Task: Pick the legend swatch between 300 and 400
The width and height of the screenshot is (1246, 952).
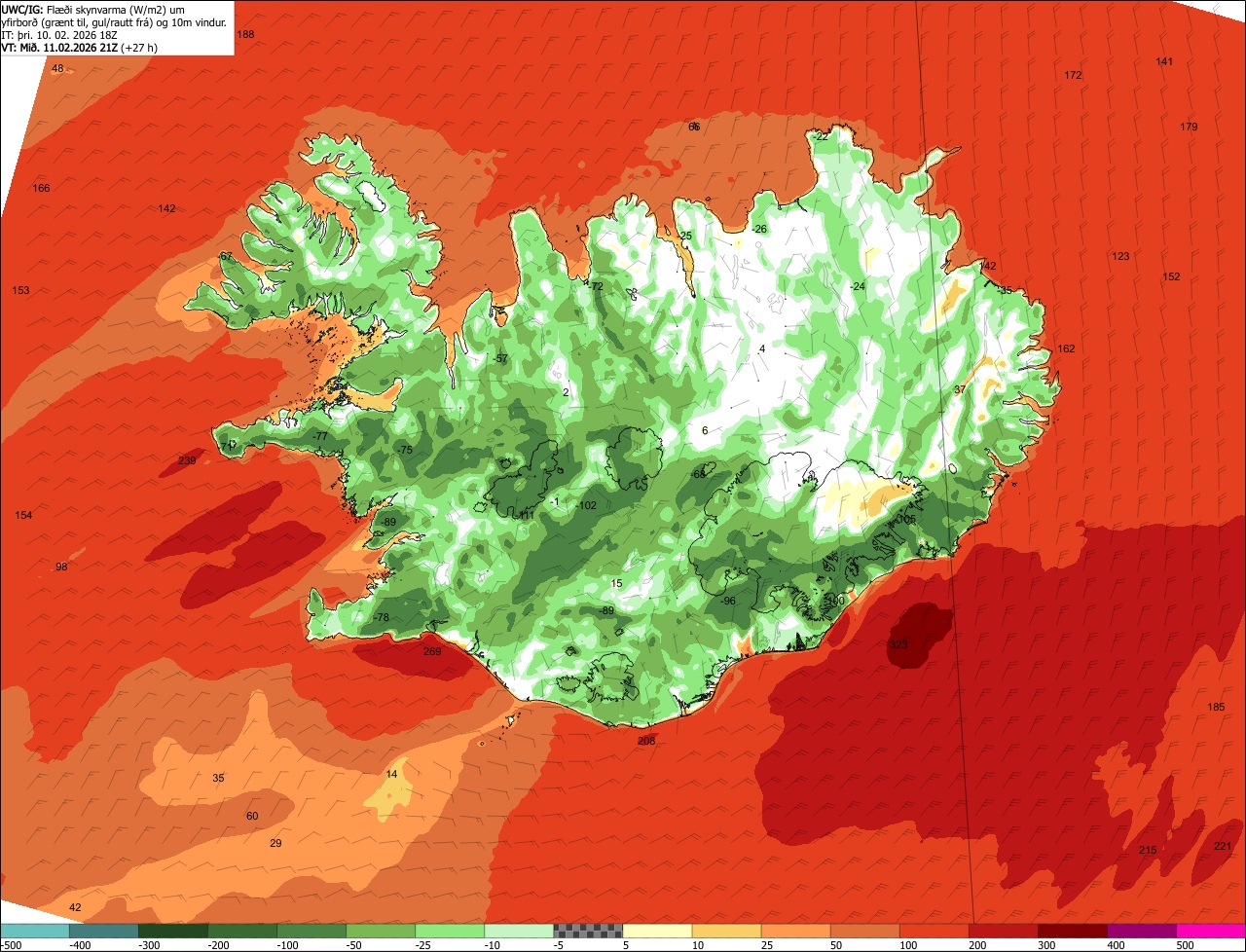Action: (1072, 931)
